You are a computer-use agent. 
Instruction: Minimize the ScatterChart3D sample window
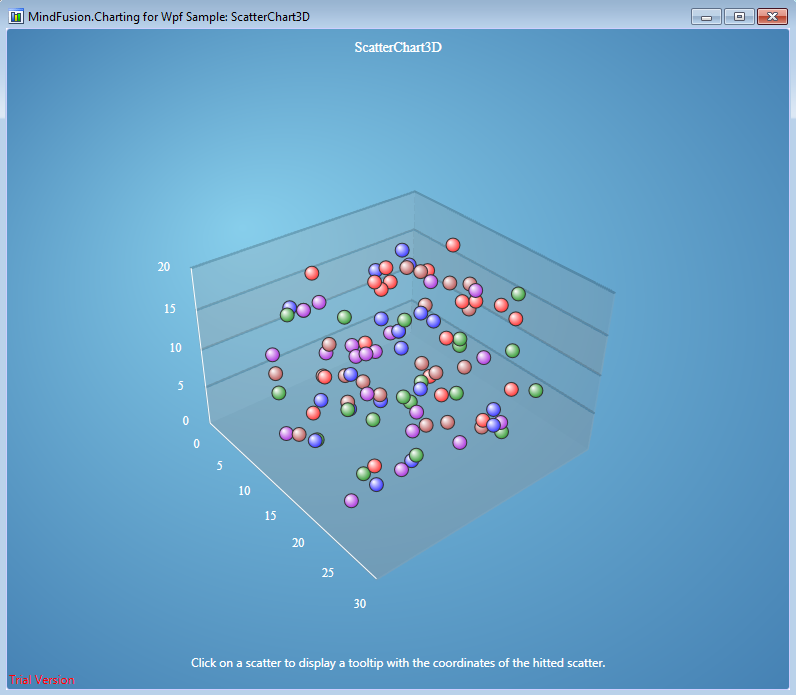(x=706, y=16)
